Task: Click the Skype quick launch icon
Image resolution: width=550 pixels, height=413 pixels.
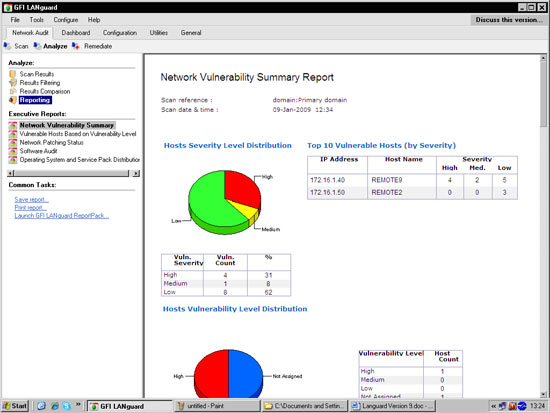Action: pyautogui.click(x=67, y=406)
